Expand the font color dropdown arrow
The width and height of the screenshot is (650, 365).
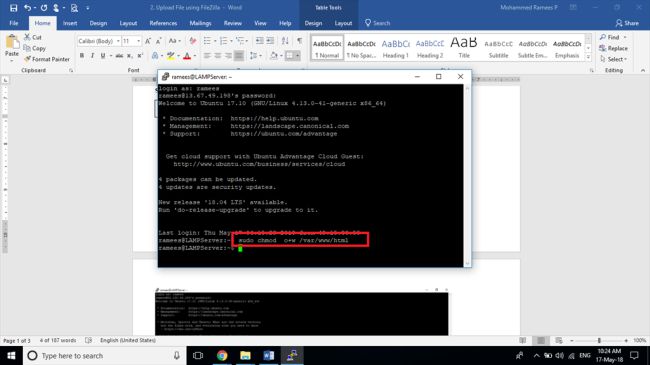pos(195,56)
